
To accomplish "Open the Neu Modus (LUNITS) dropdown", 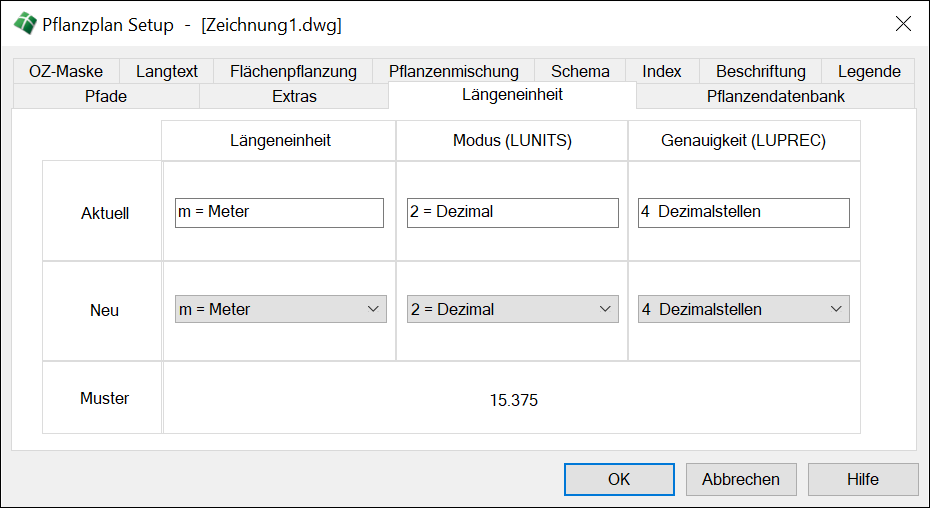I will pyautogui.click(x=512, y=310).
